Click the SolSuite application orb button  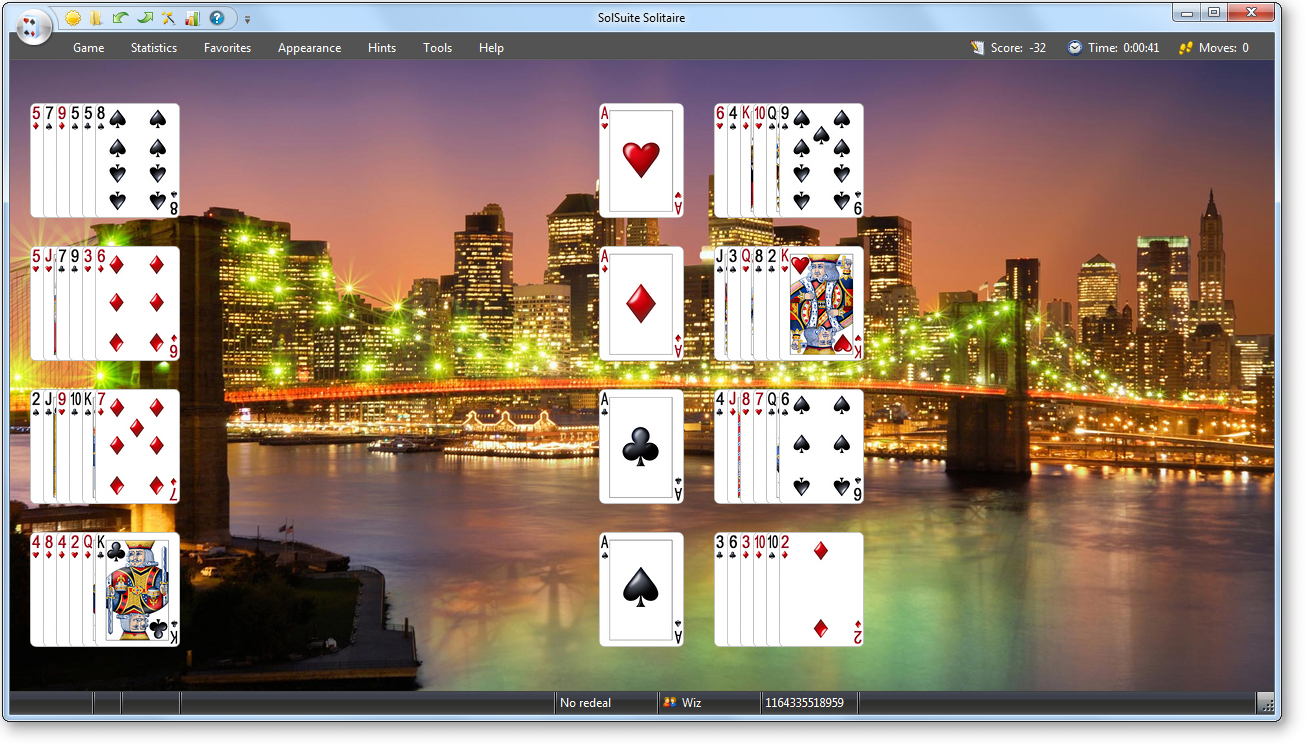coord(32,25)
